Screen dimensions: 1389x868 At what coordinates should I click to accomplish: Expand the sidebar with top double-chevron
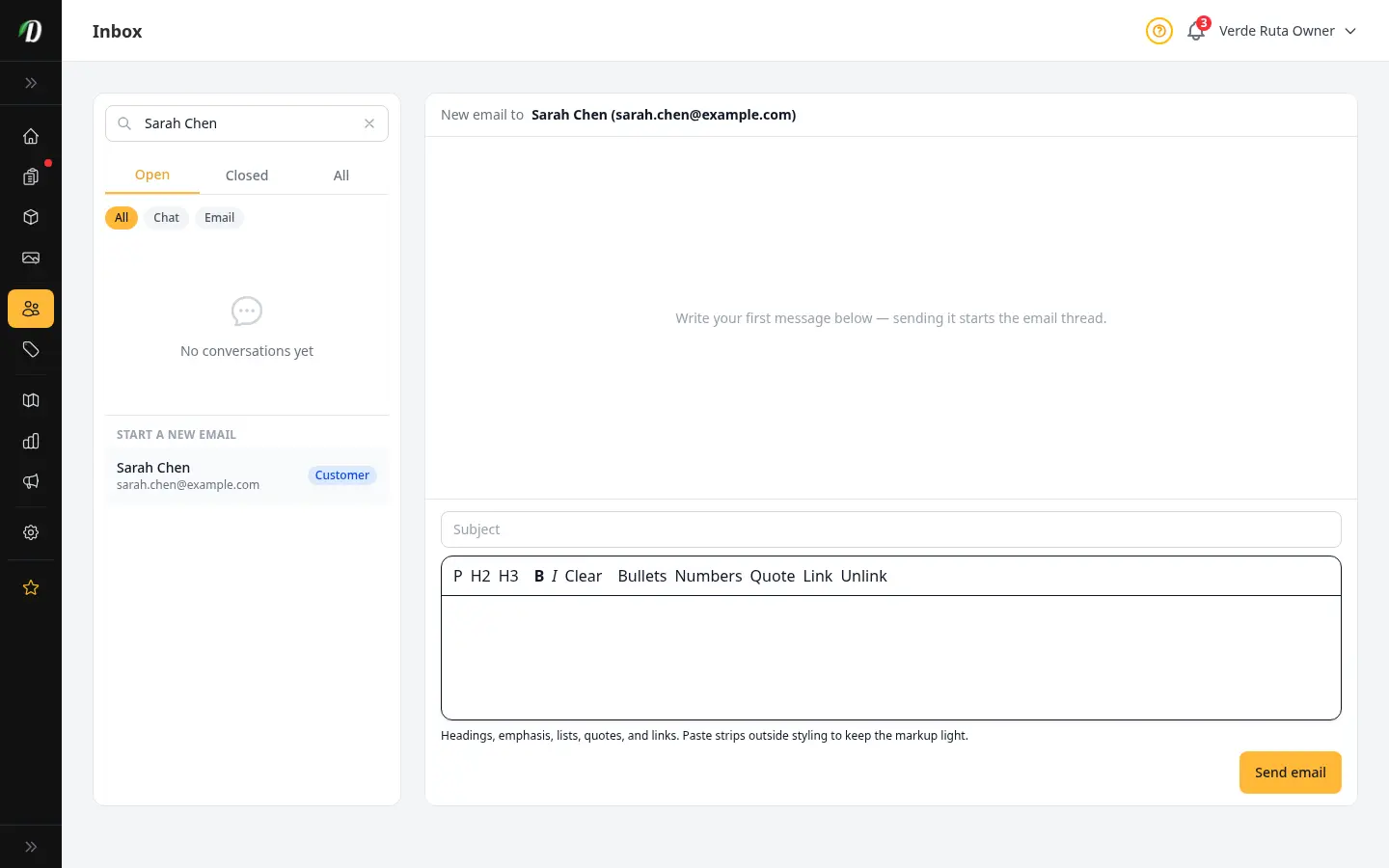[31, 83]
